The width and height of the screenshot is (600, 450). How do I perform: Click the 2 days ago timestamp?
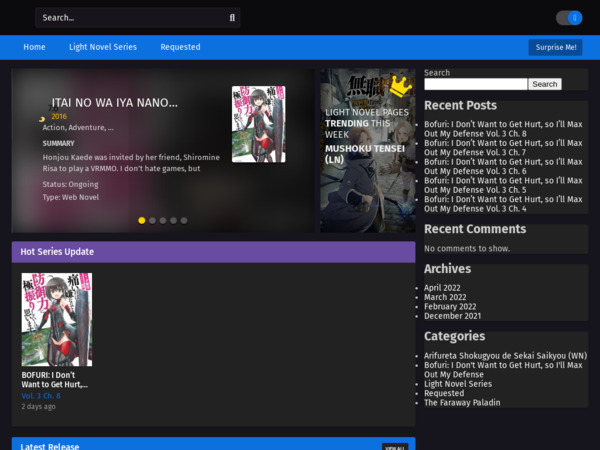point(38,406)
